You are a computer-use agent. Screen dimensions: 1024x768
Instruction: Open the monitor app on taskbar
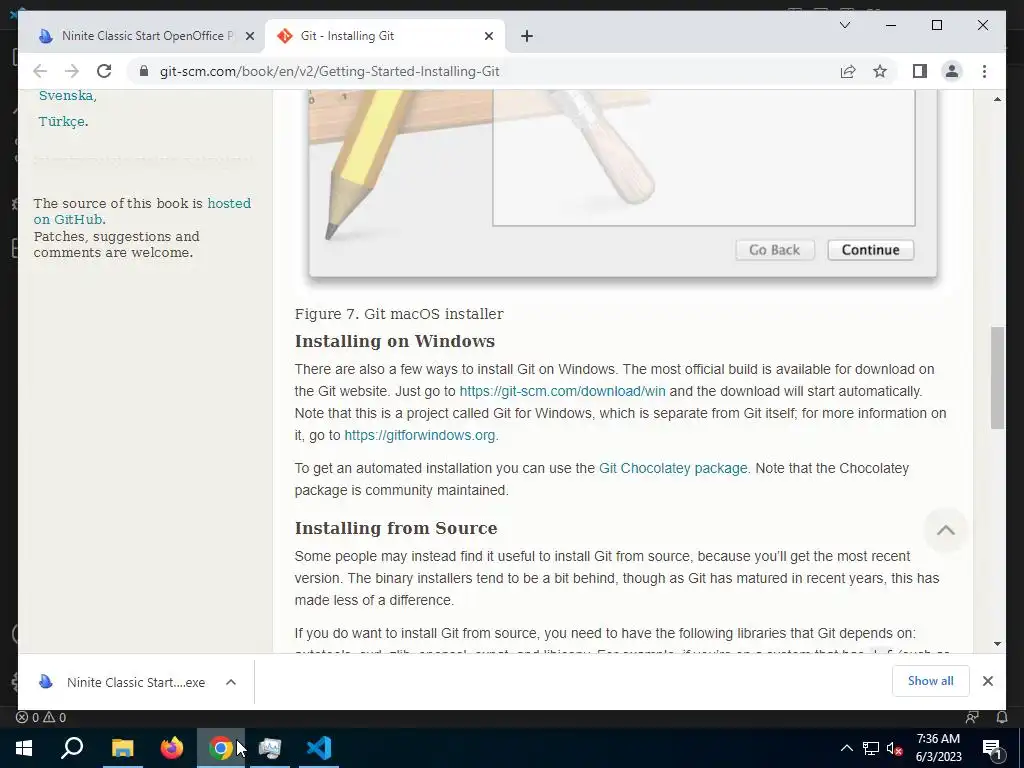(270, 748)
